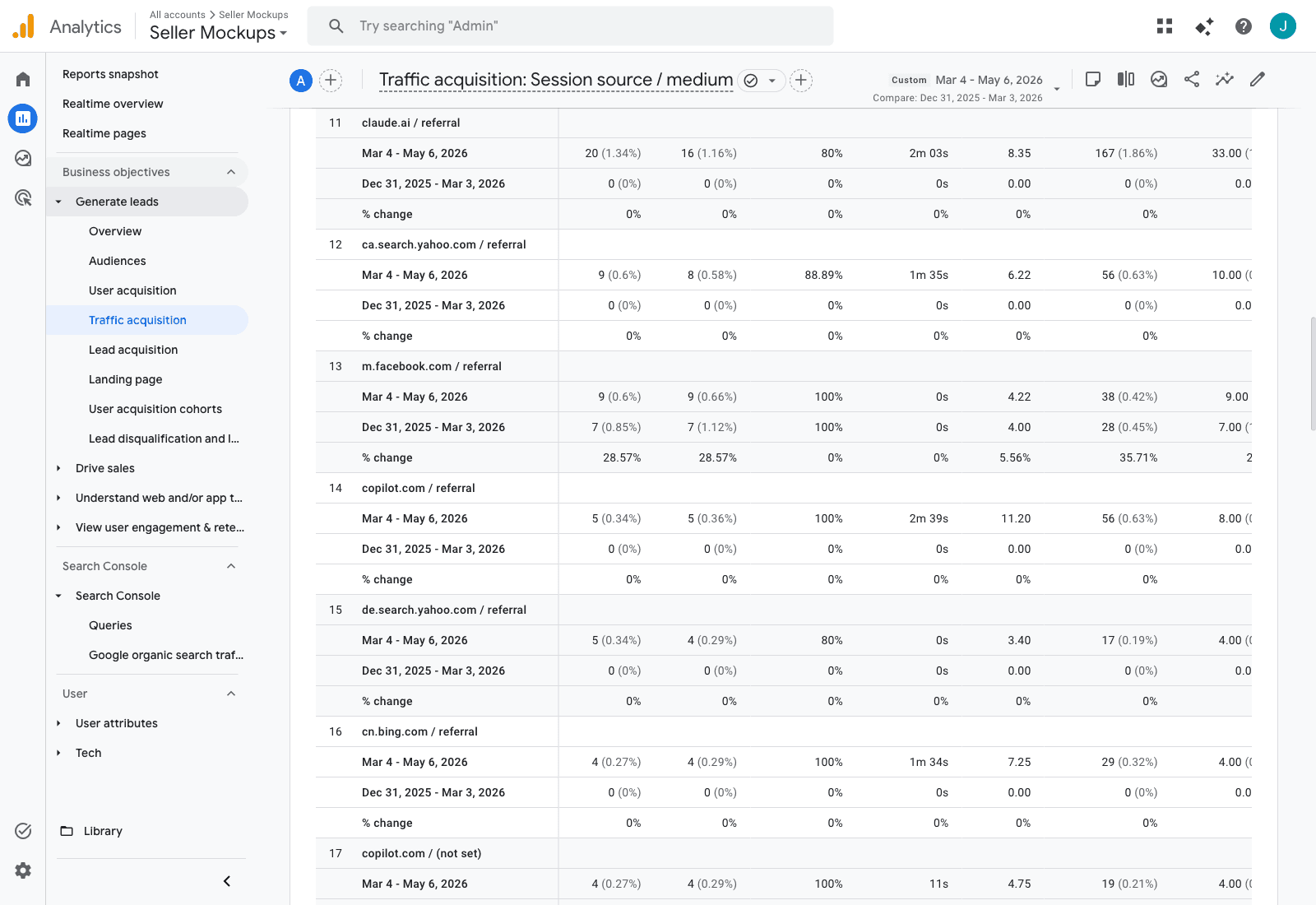This screenshot has width=1316, height=905.
Task: Expand the Tech group
Action: coord(58,753)
